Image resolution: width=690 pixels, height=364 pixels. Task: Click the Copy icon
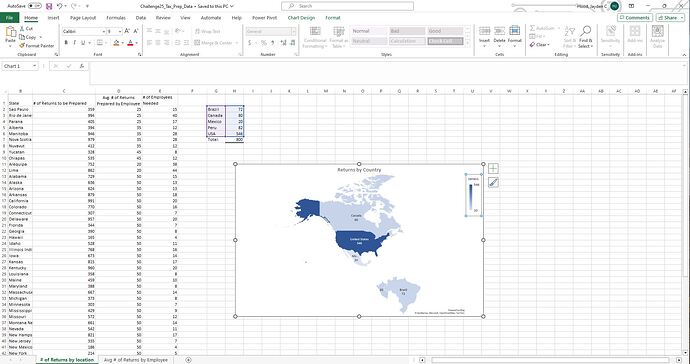point(22,37)
